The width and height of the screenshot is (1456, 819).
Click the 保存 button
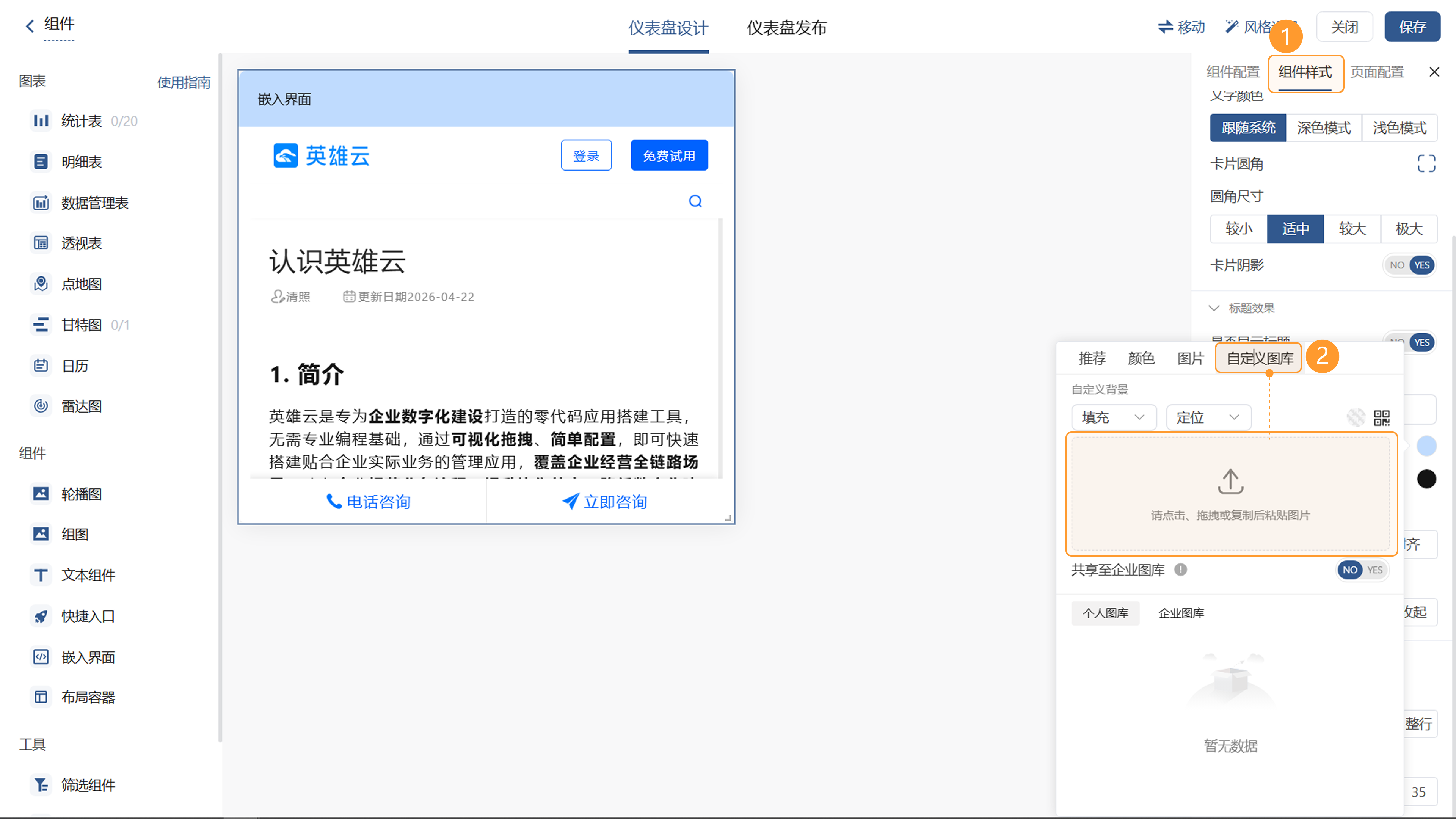pyautogui.click(x=1412, y=27)
